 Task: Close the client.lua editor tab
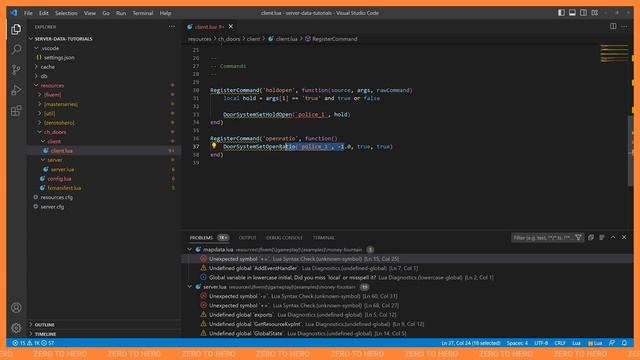pos(231,27)
